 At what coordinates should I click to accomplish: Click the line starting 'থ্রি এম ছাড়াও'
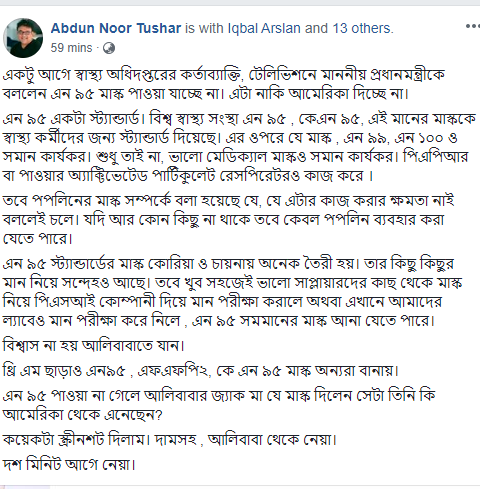201,370
